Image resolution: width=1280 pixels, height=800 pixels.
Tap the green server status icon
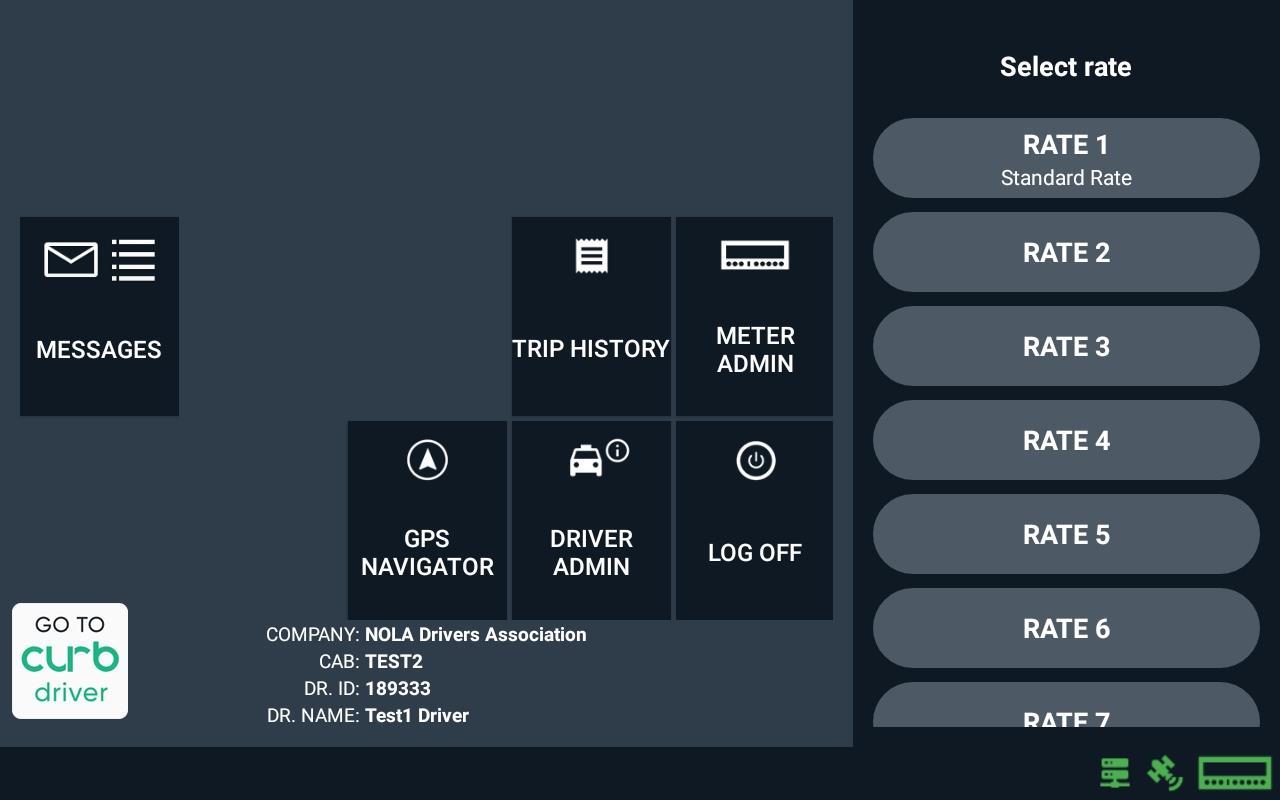[x=1115, y=773]
